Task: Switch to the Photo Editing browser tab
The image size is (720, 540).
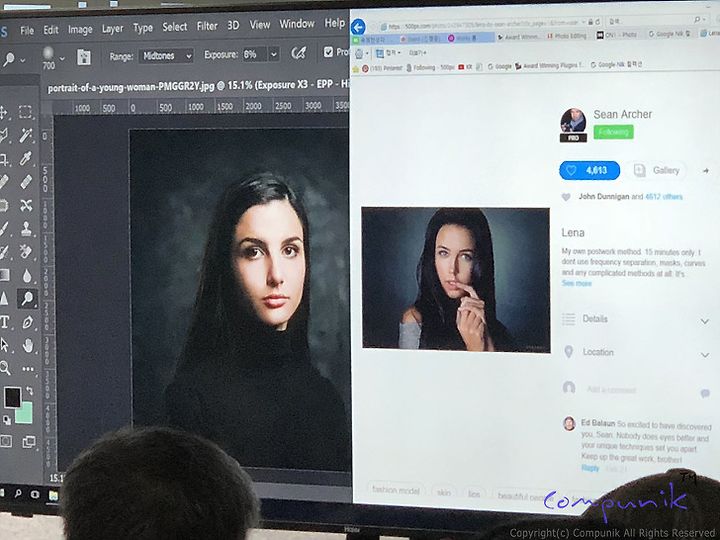Action: 566,36
